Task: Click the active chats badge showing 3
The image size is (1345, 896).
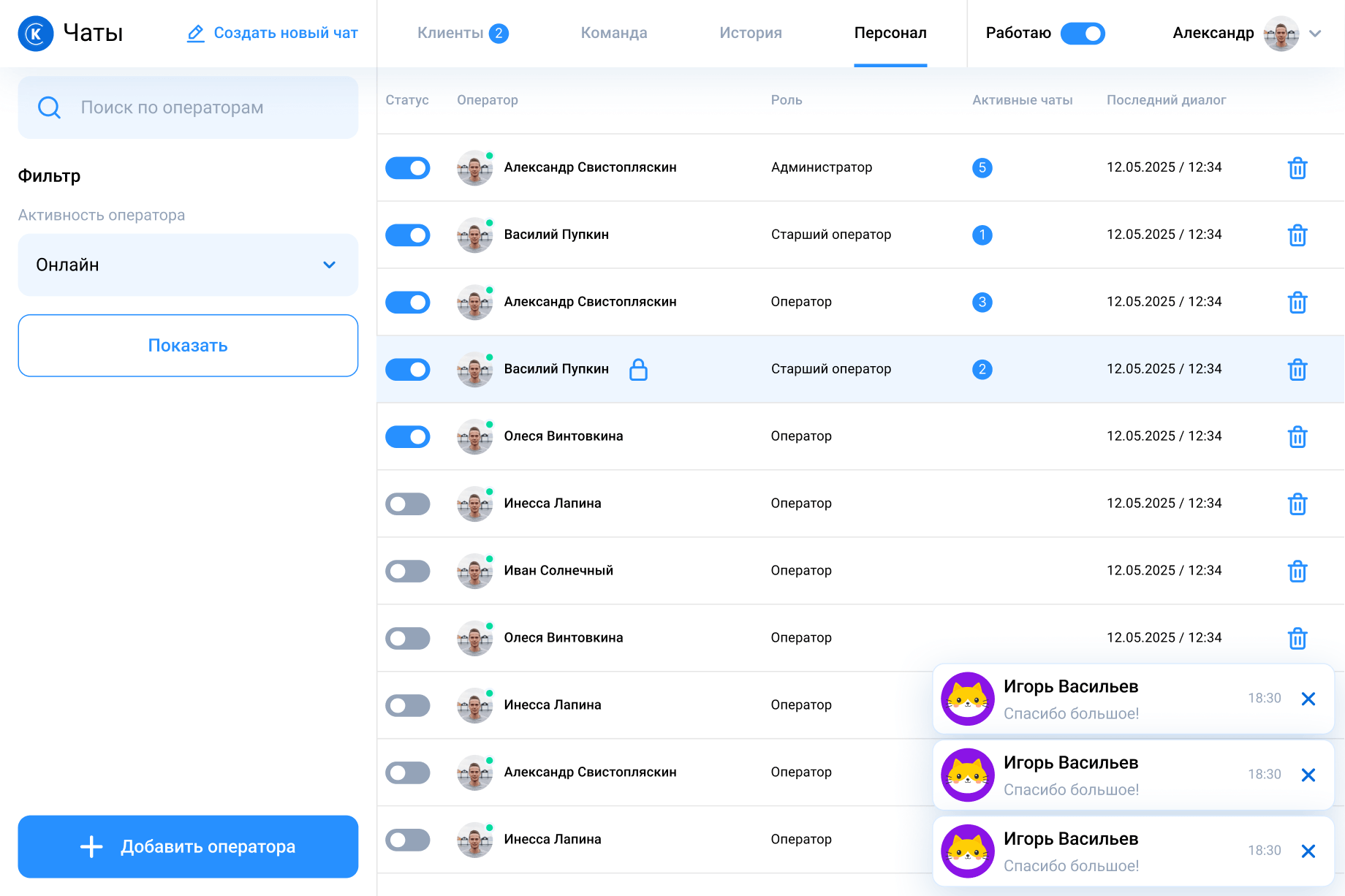Action: [982, 303]
